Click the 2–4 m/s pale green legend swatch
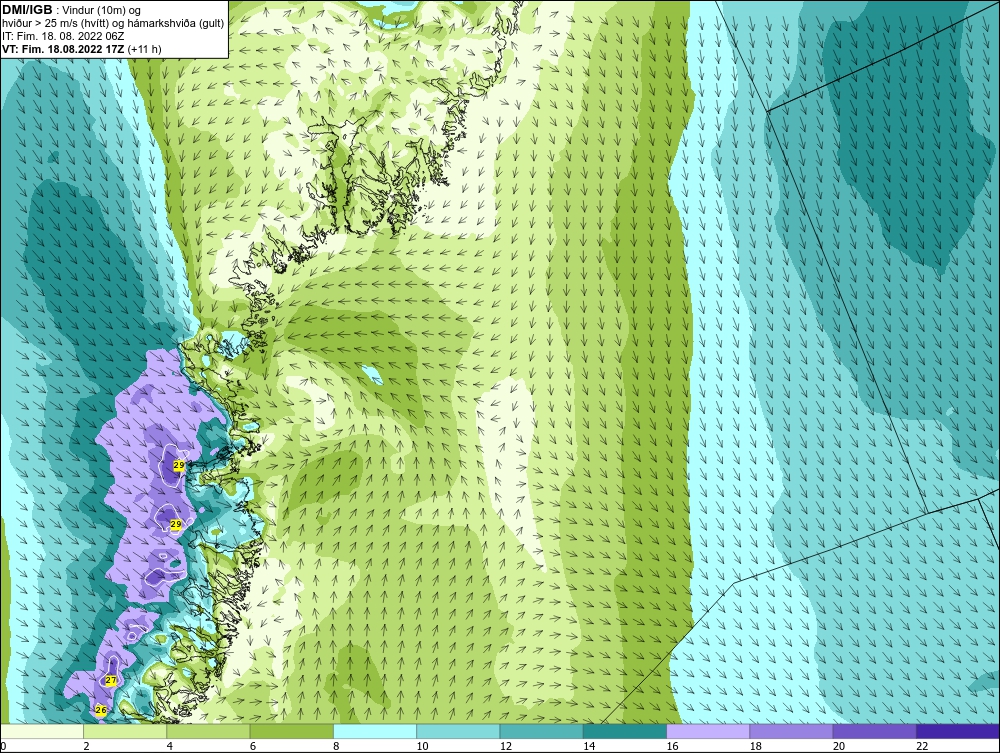Screen dimensions: 1000x753 pos(125,731)
